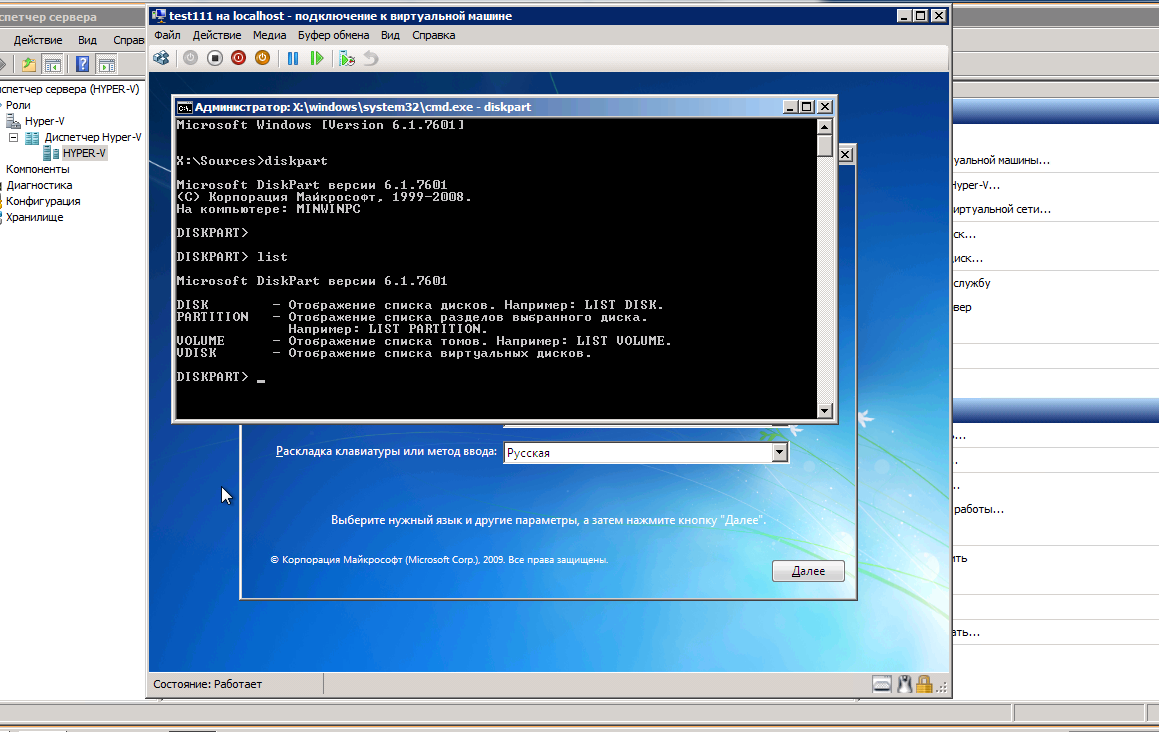The width and height of the screenshot is (1159, 732).
Task: Maximize the cmd.exe diskpart window
Action: pos(807,107)
